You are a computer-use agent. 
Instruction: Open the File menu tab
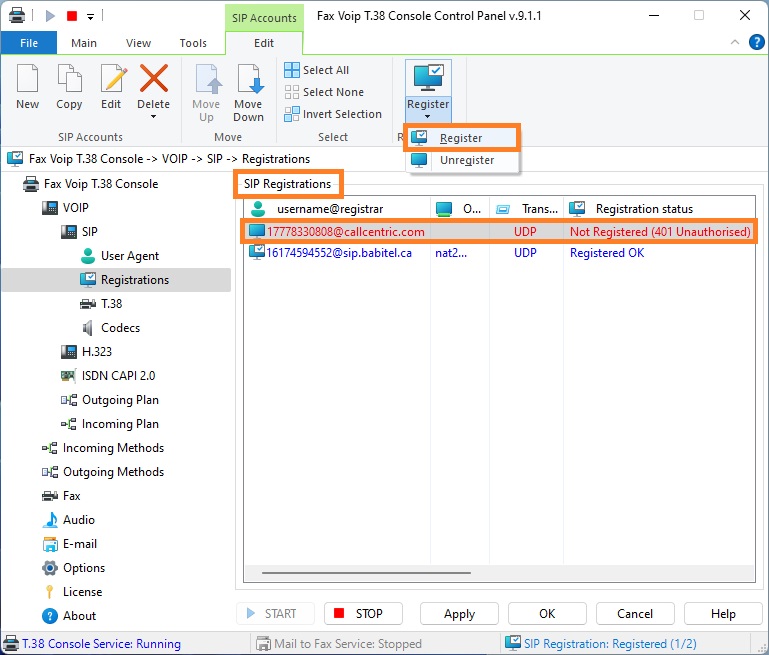[29, 43]
